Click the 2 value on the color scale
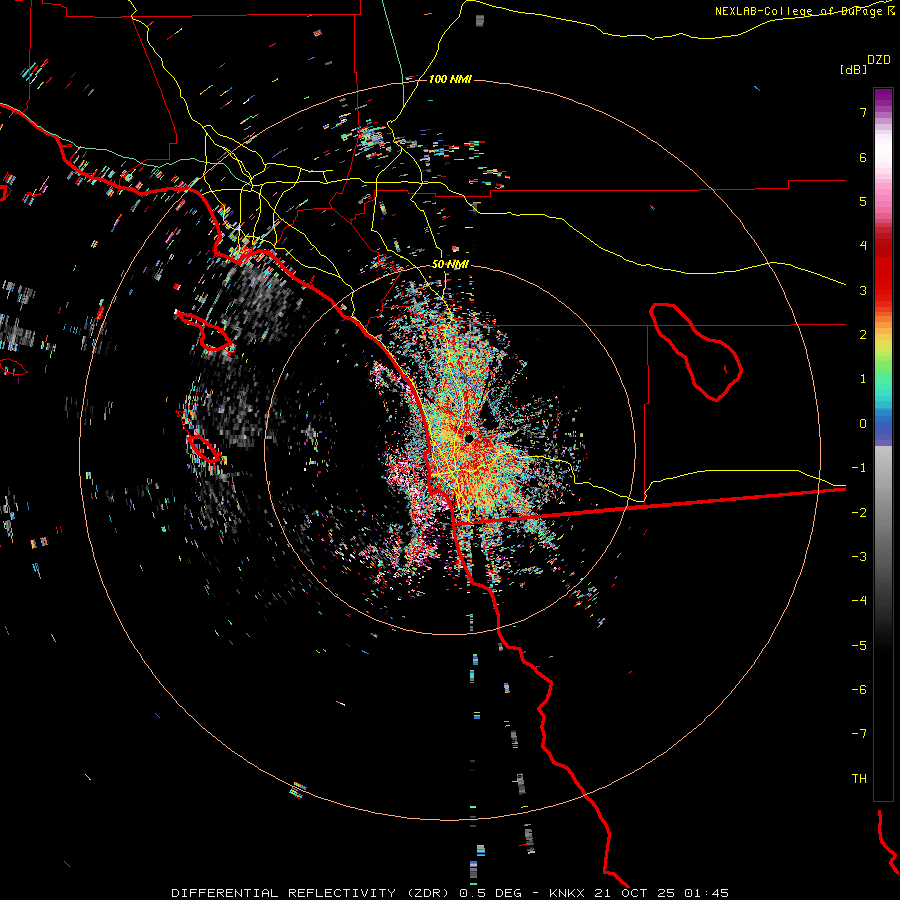 pyautogui.click(x=863, y=335)
